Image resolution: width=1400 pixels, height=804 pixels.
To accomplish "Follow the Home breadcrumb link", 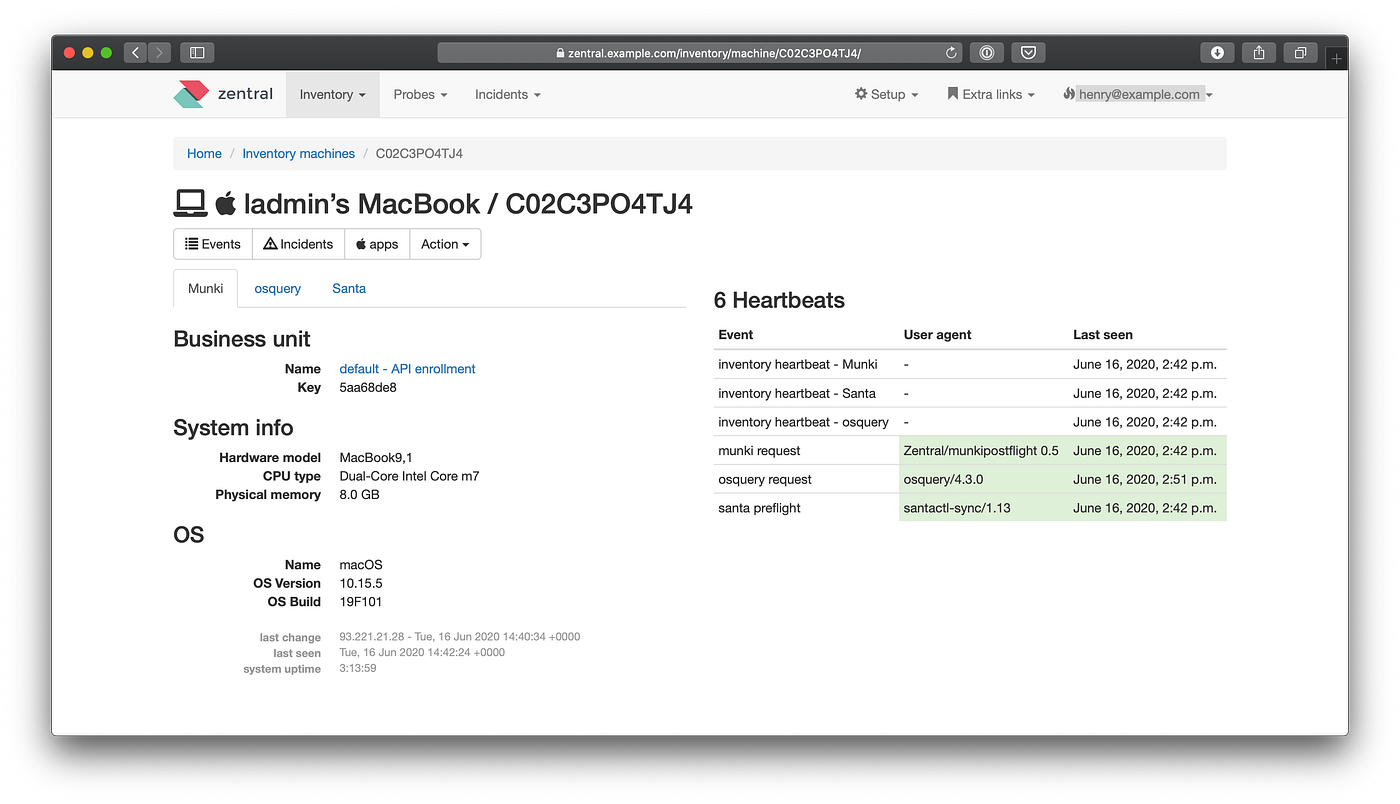I will 204,153.
